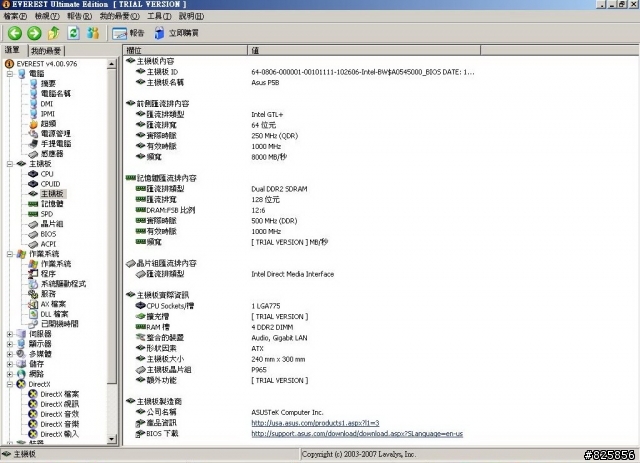Screen dimensions: 640x463
Task: Click the yellow up-level arrow icon
Action: 54,33
